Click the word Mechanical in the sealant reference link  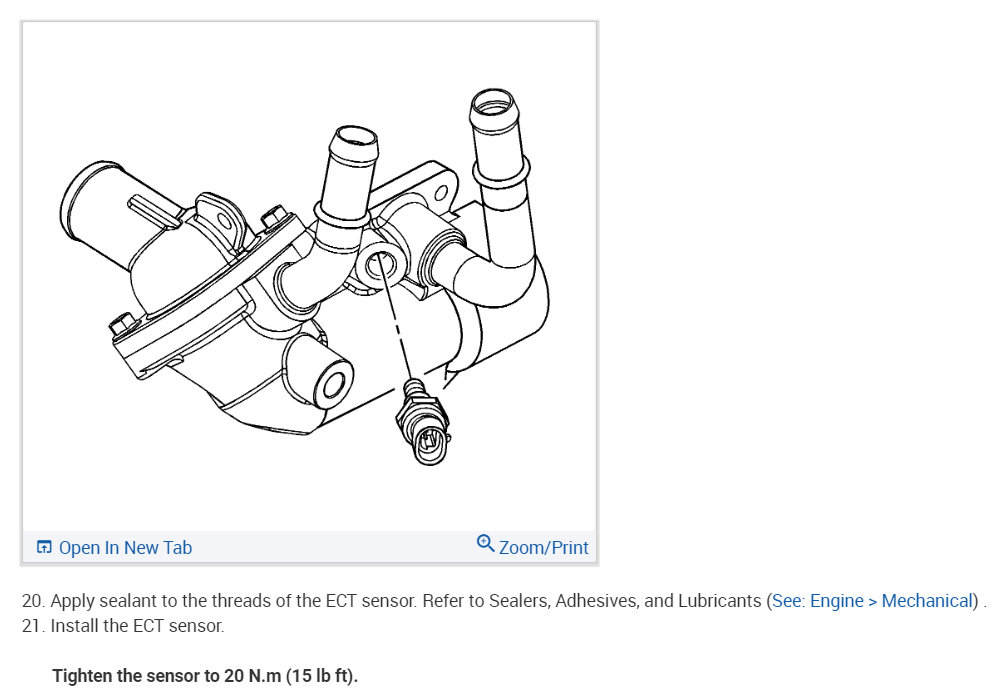coord(927,600)
